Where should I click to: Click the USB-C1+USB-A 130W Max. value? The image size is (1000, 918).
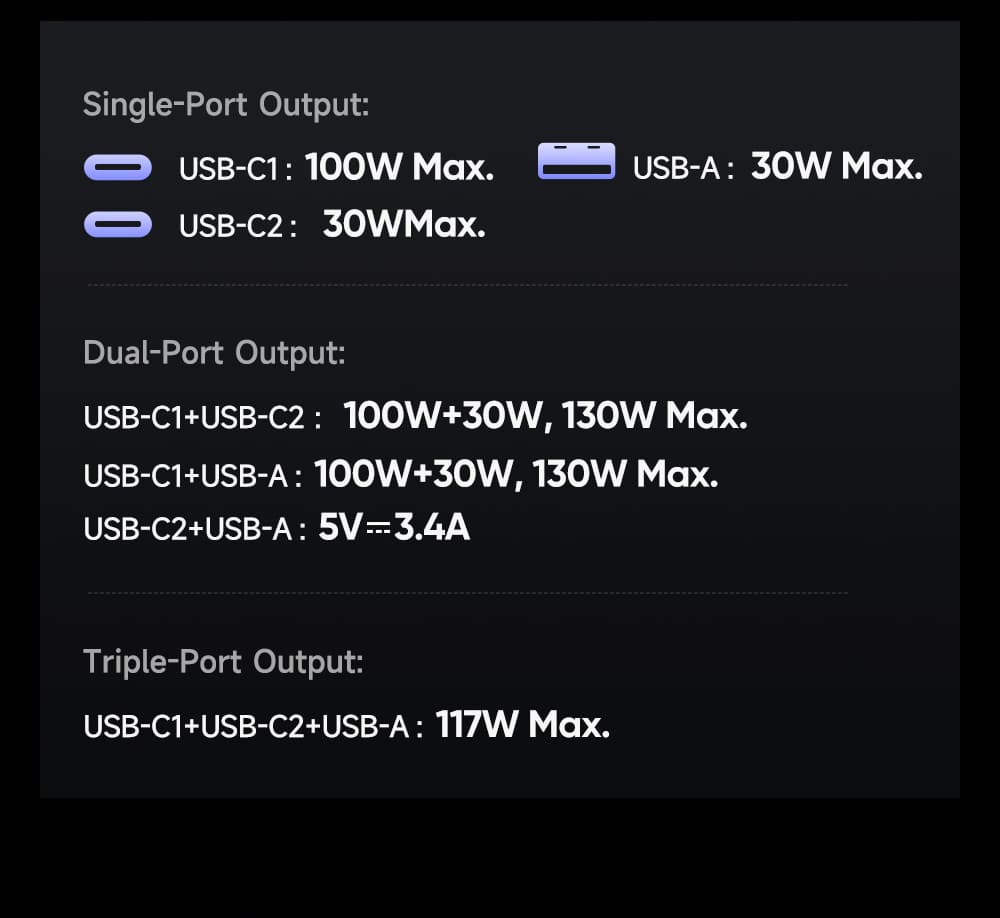click(516, 474)
